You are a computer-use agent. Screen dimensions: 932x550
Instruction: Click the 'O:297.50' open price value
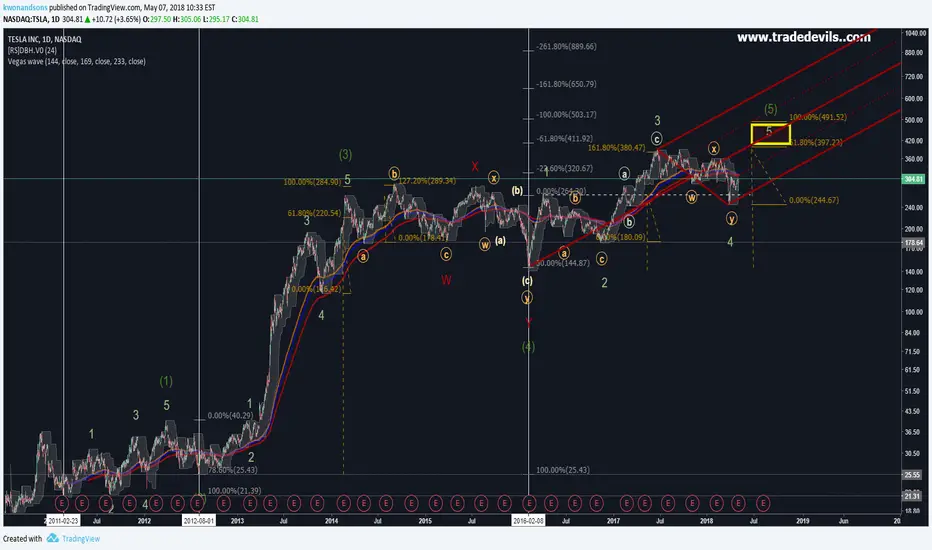point(157,20)
